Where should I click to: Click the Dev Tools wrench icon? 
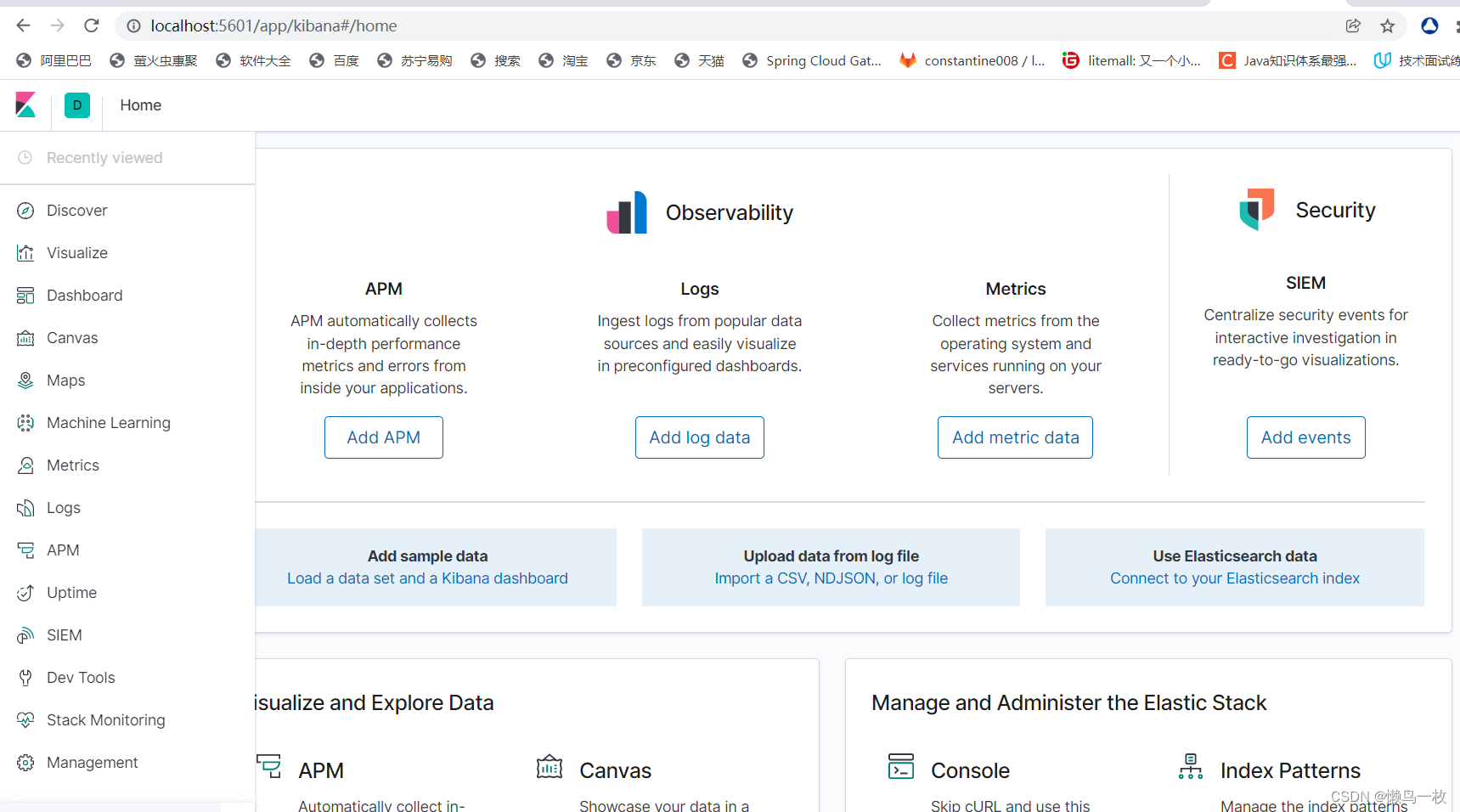click(x=25, y=678)
